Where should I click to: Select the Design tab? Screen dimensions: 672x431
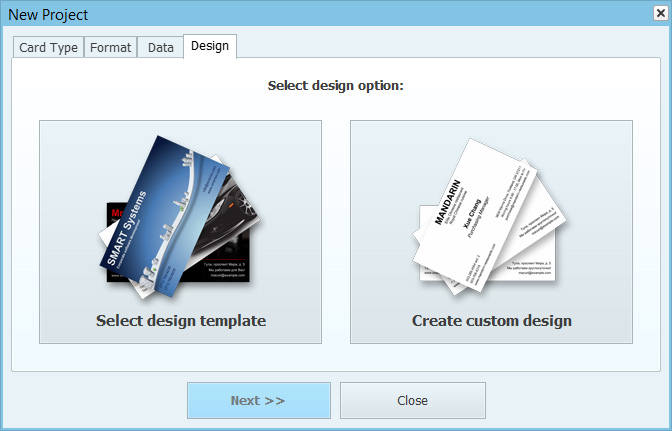coord(210,46)
